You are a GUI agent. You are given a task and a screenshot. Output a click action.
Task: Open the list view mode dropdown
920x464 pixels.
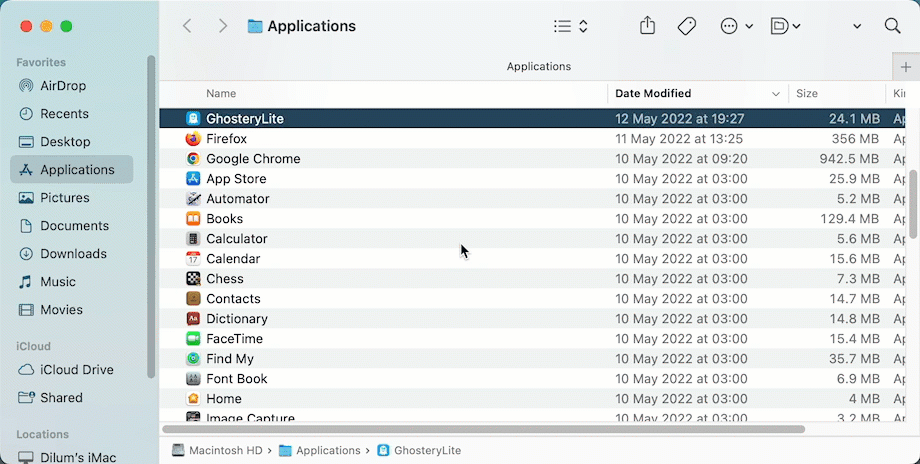[571, 26]
